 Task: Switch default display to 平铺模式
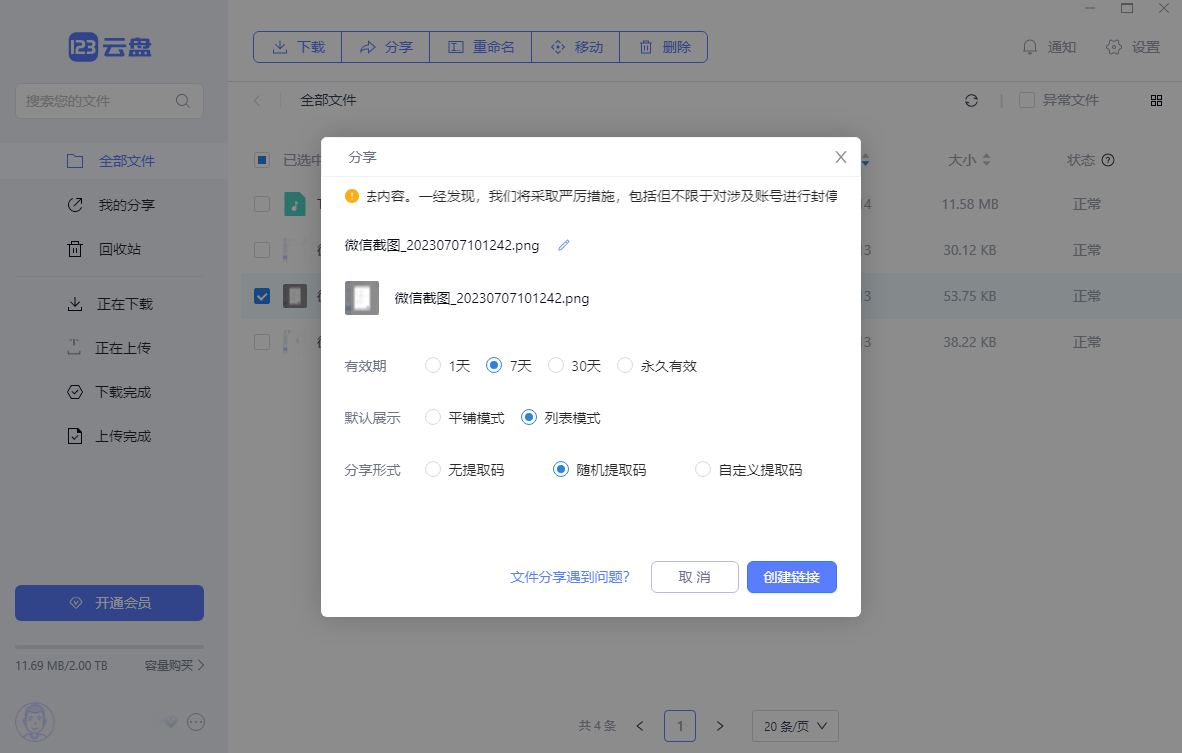[432, 417]
